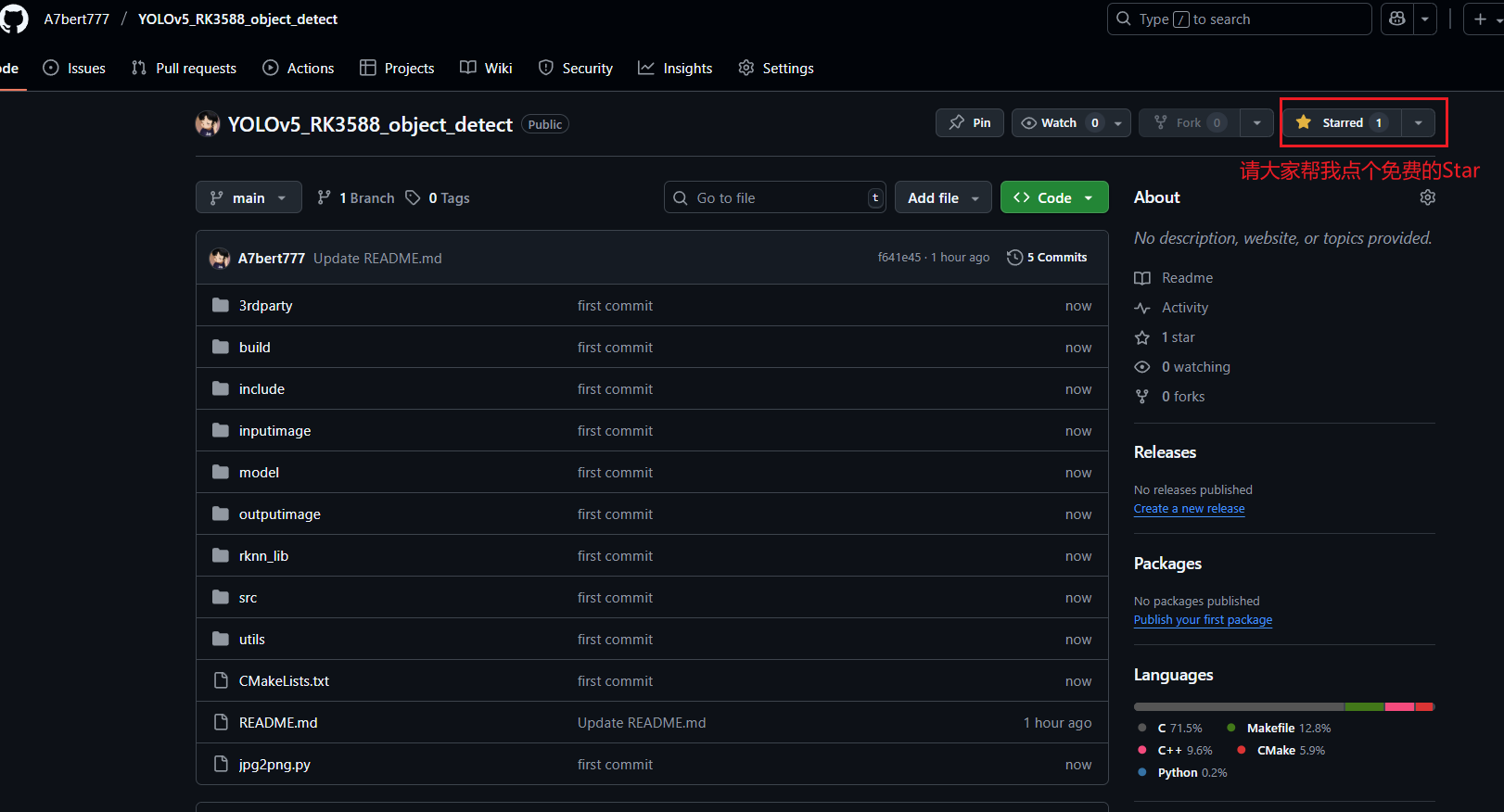This screenshot has height=812, width=1504.
Task: Click the A7bert777 owner link in breadcrumb
Action: [x=76, y=19]
